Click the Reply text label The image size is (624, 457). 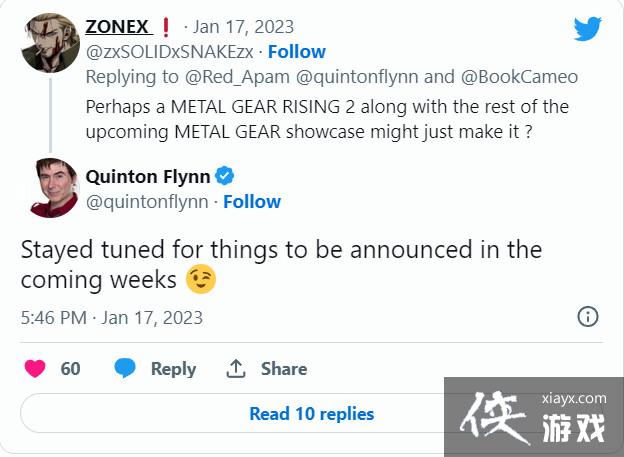(x=173, y=369)
